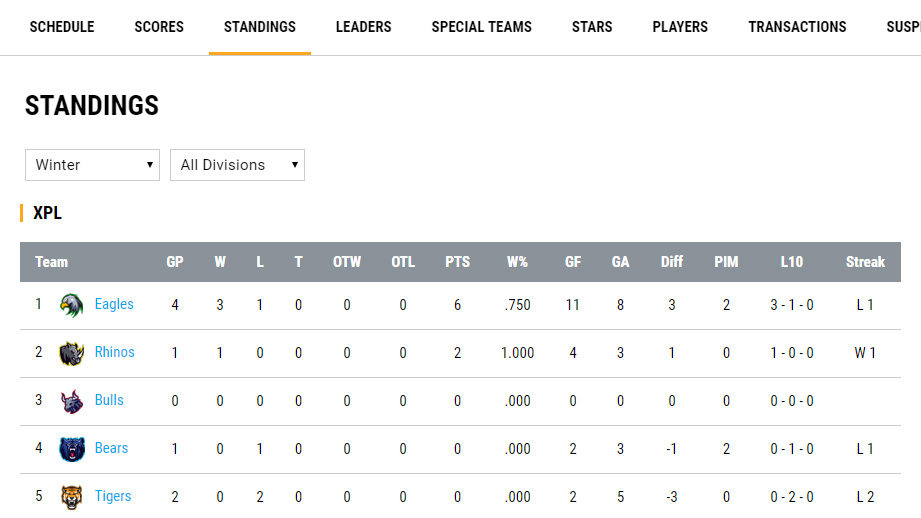Click the Eagles team logo icon
The image size is (921, 518).
(71, 305)
